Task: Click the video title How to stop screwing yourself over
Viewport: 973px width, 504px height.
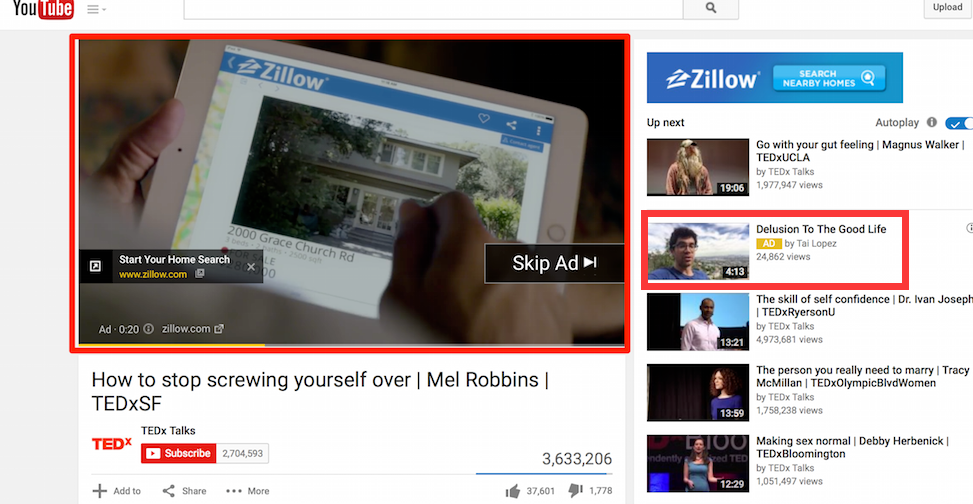Action: 320,391
